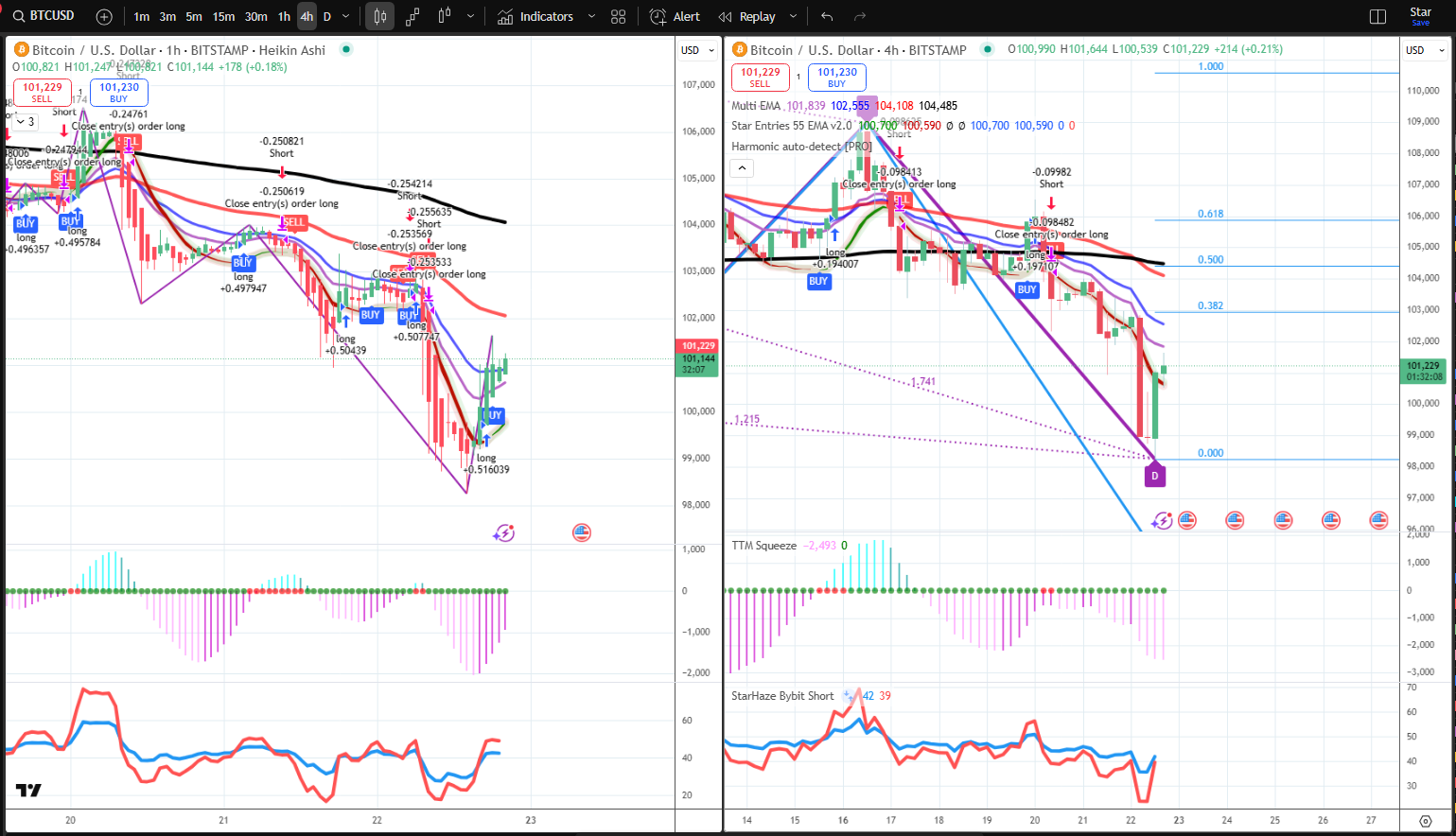
Task: Select the Multi EMA indicator legend
Action: [x=756, y=106]
